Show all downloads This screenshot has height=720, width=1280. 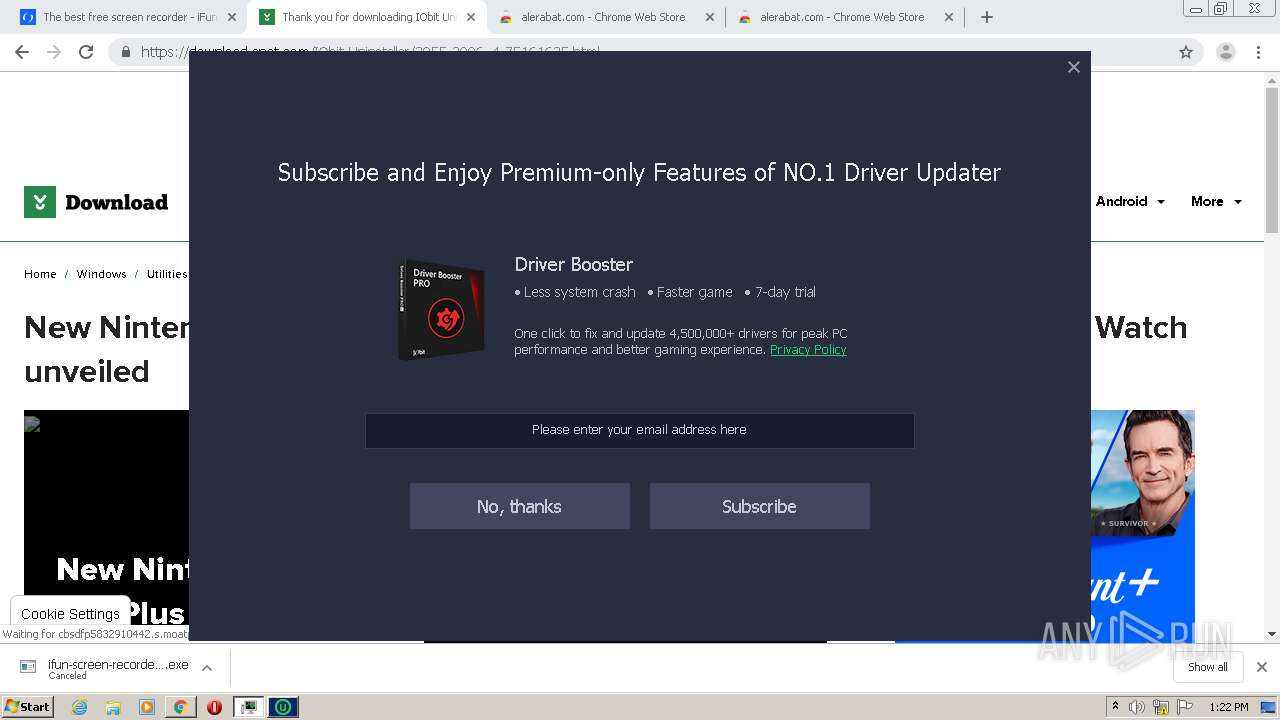point(1208,667)
